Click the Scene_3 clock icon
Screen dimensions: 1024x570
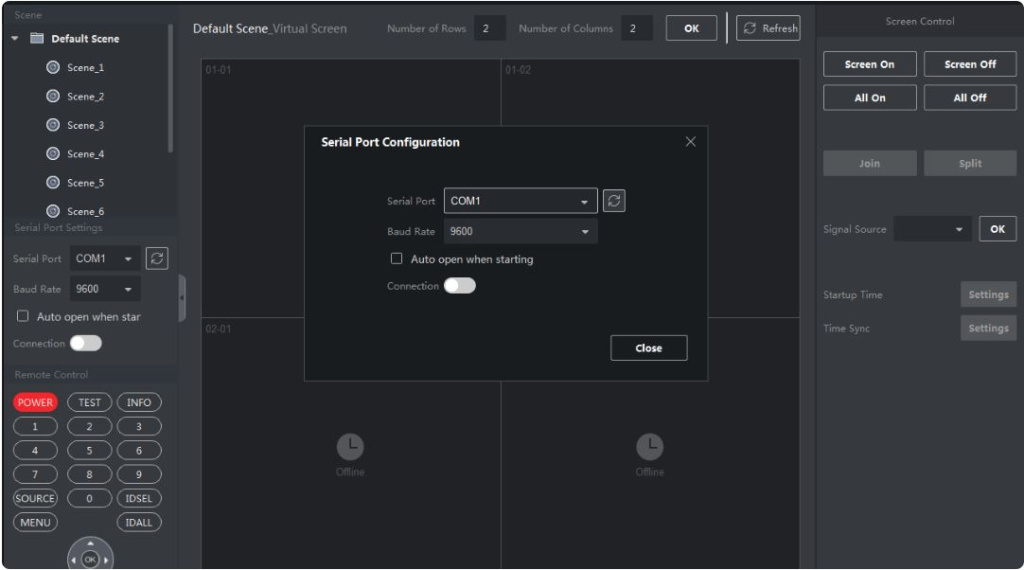[x=53, y=126]
